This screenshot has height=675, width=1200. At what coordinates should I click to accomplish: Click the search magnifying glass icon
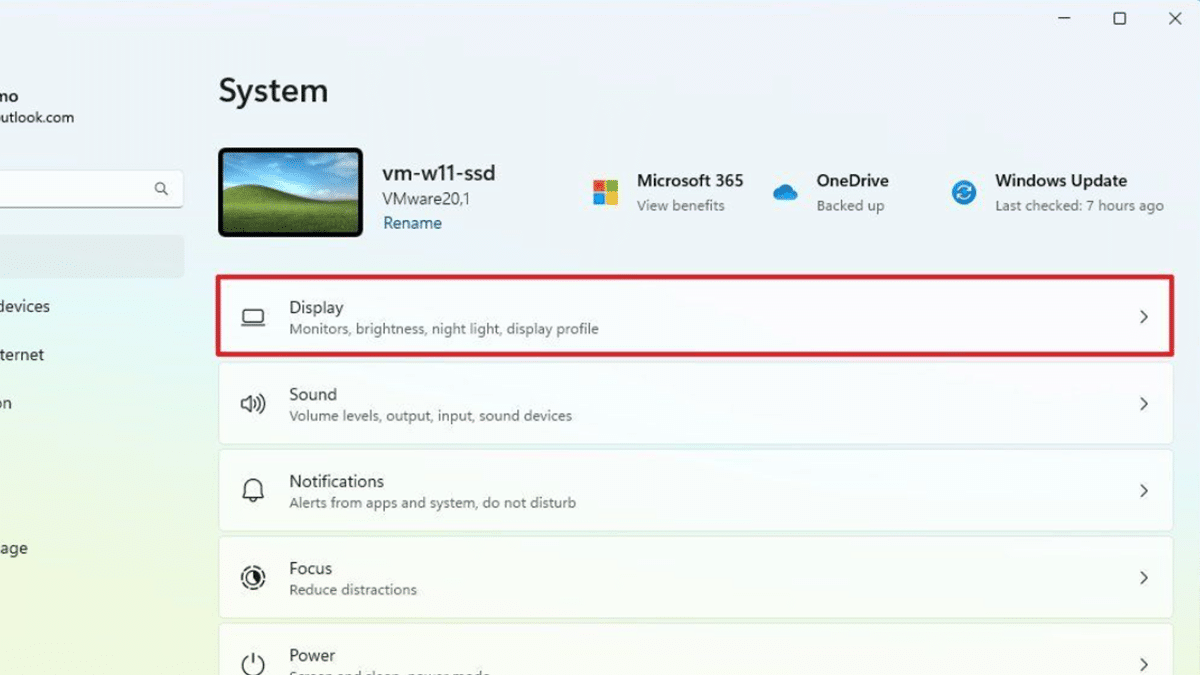coord(161,188)
